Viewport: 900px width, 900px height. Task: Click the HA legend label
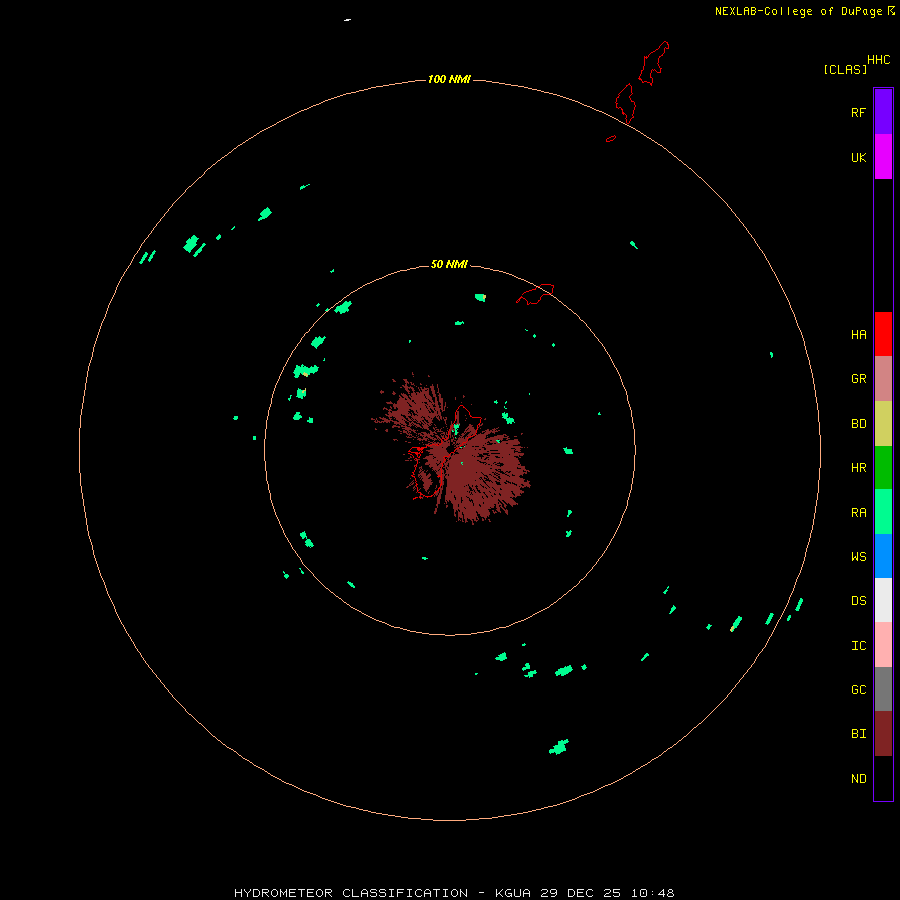pyautogui.click(x=858, y=335)
